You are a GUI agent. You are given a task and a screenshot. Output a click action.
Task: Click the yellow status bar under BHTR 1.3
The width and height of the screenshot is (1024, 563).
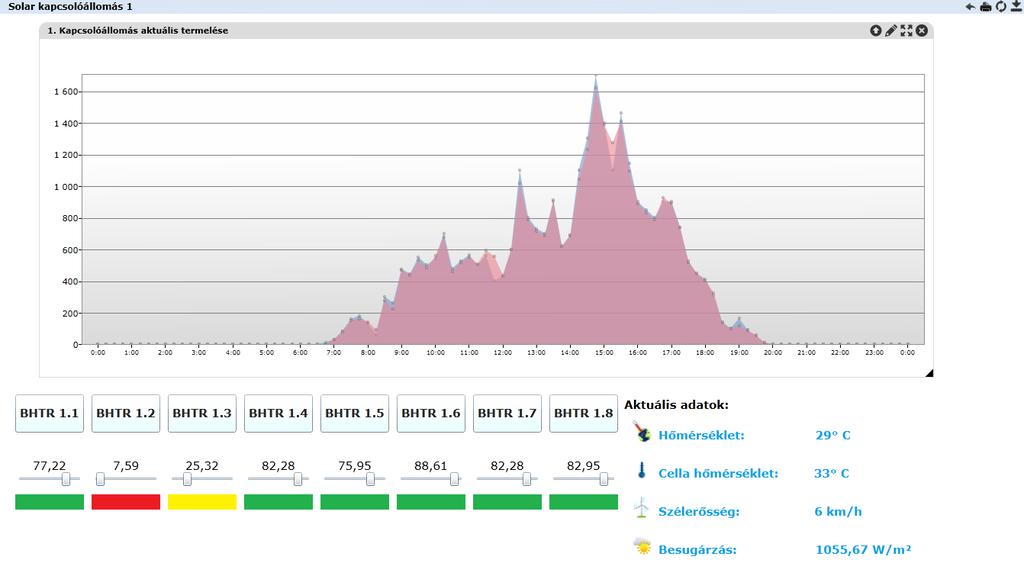pos(202,502)
